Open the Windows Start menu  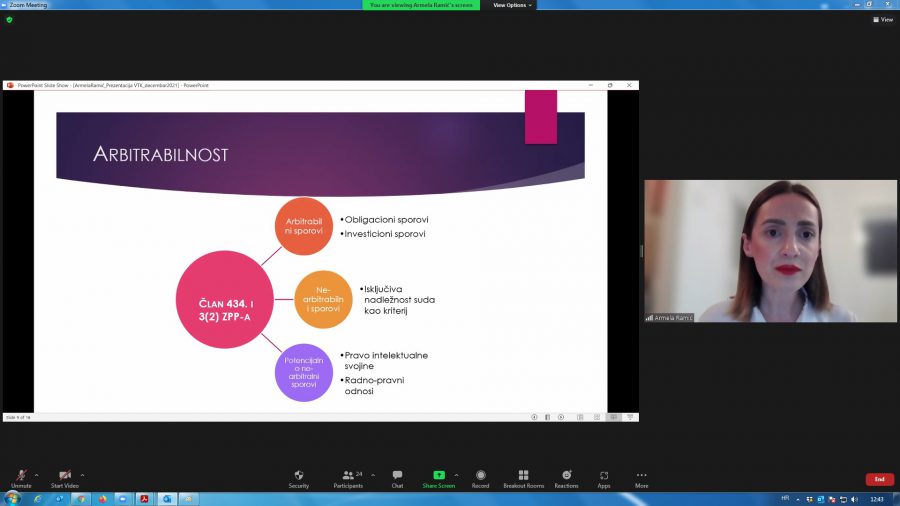(x=13, y=498)
